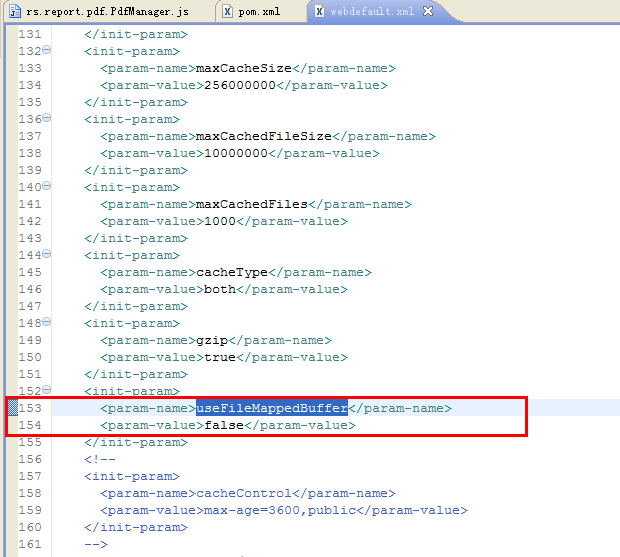Click the comment closing on line 161
This screenshot has height=557, width=620.
[x=96, y=544]
